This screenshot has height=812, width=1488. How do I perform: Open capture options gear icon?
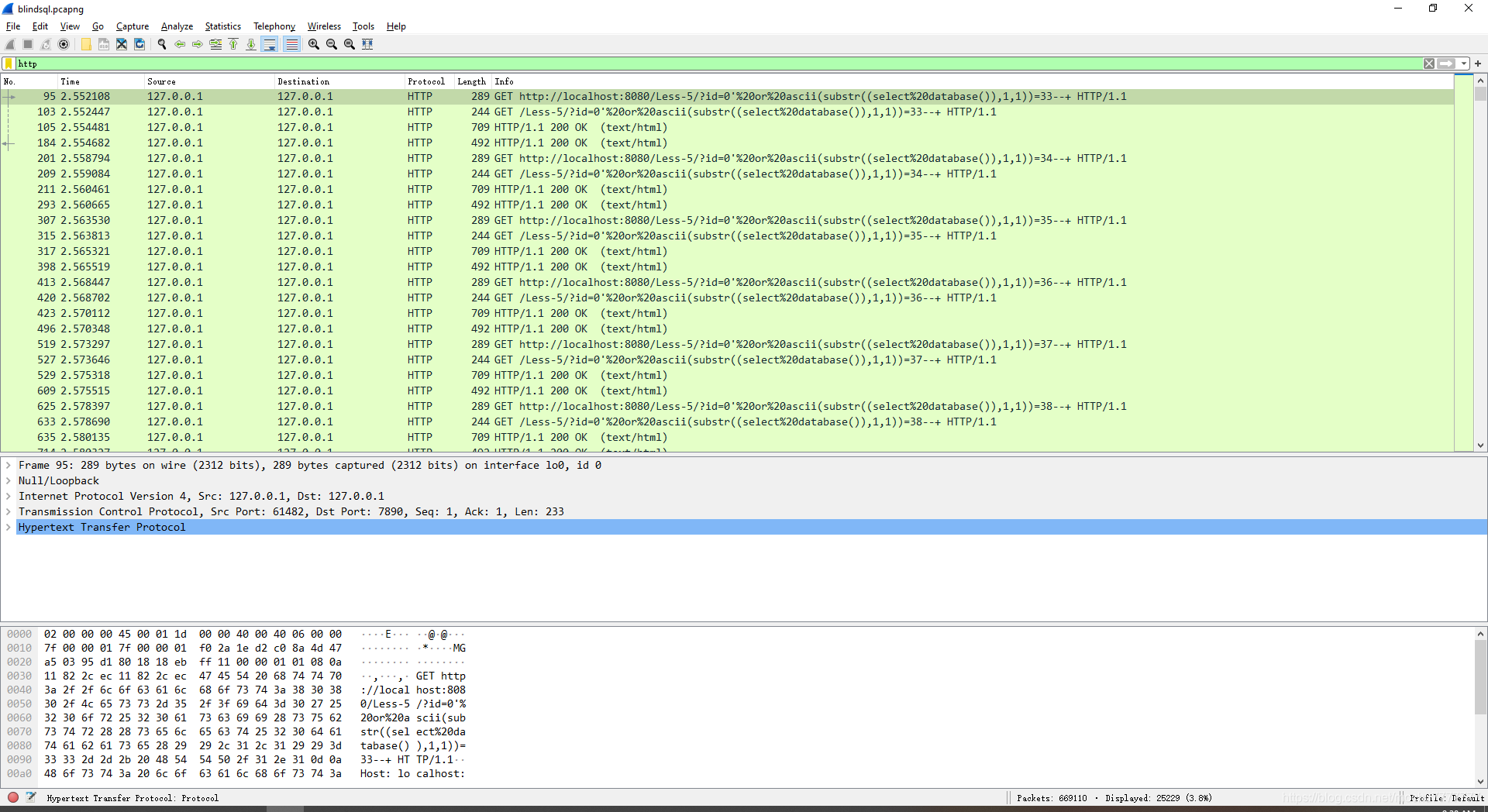64,44
